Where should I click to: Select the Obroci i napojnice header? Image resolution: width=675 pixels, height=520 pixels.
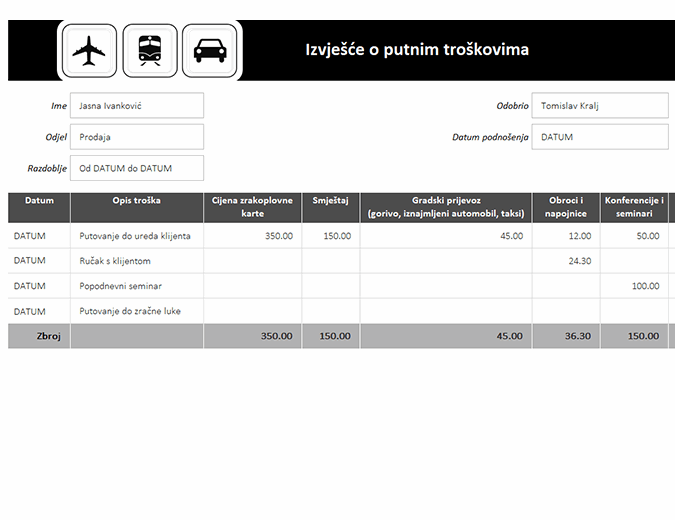[x=566, y=207]
